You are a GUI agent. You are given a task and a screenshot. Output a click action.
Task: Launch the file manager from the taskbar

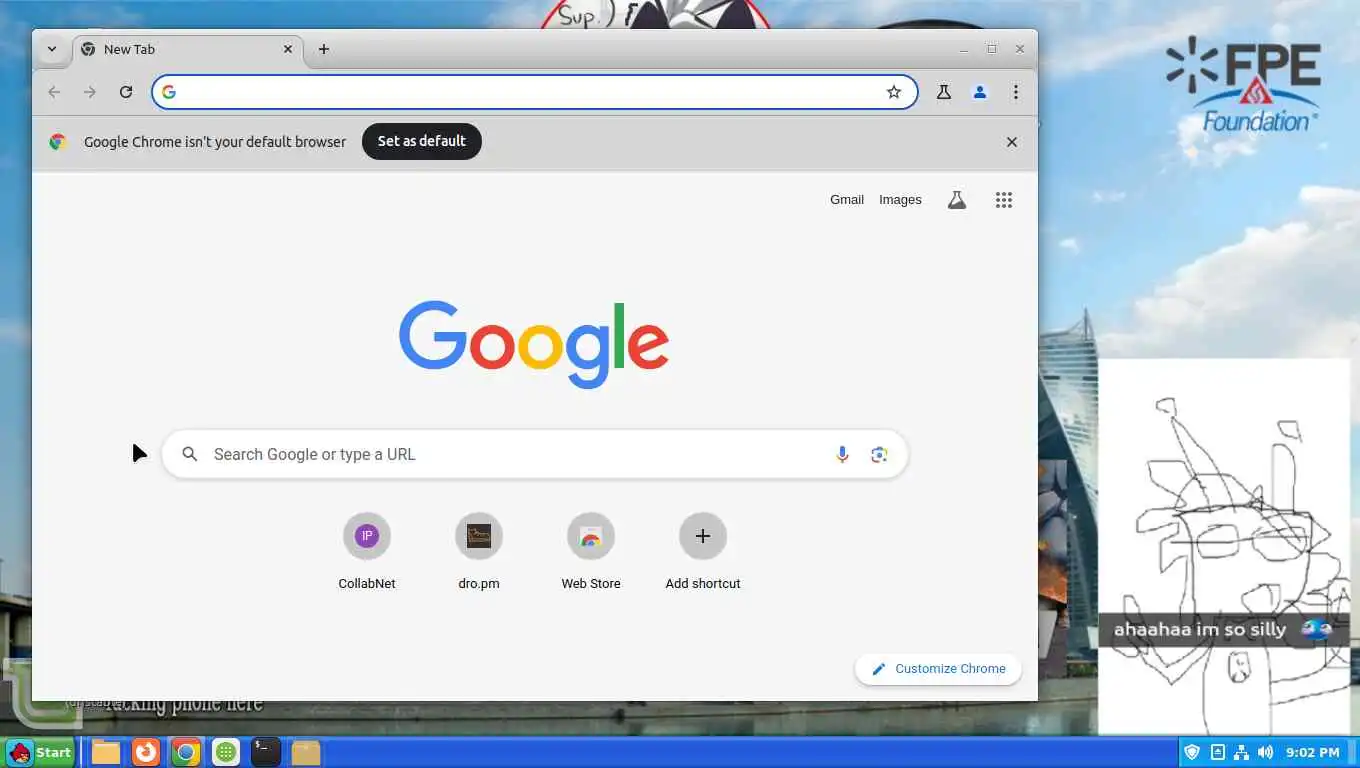(x=106, y=752)
